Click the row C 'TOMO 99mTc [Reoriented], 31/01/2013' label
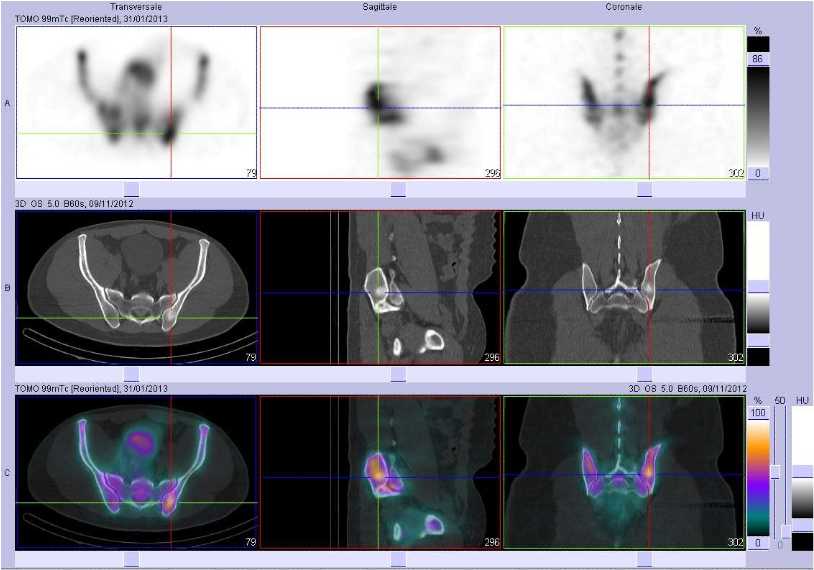 [x=91, y=388]
